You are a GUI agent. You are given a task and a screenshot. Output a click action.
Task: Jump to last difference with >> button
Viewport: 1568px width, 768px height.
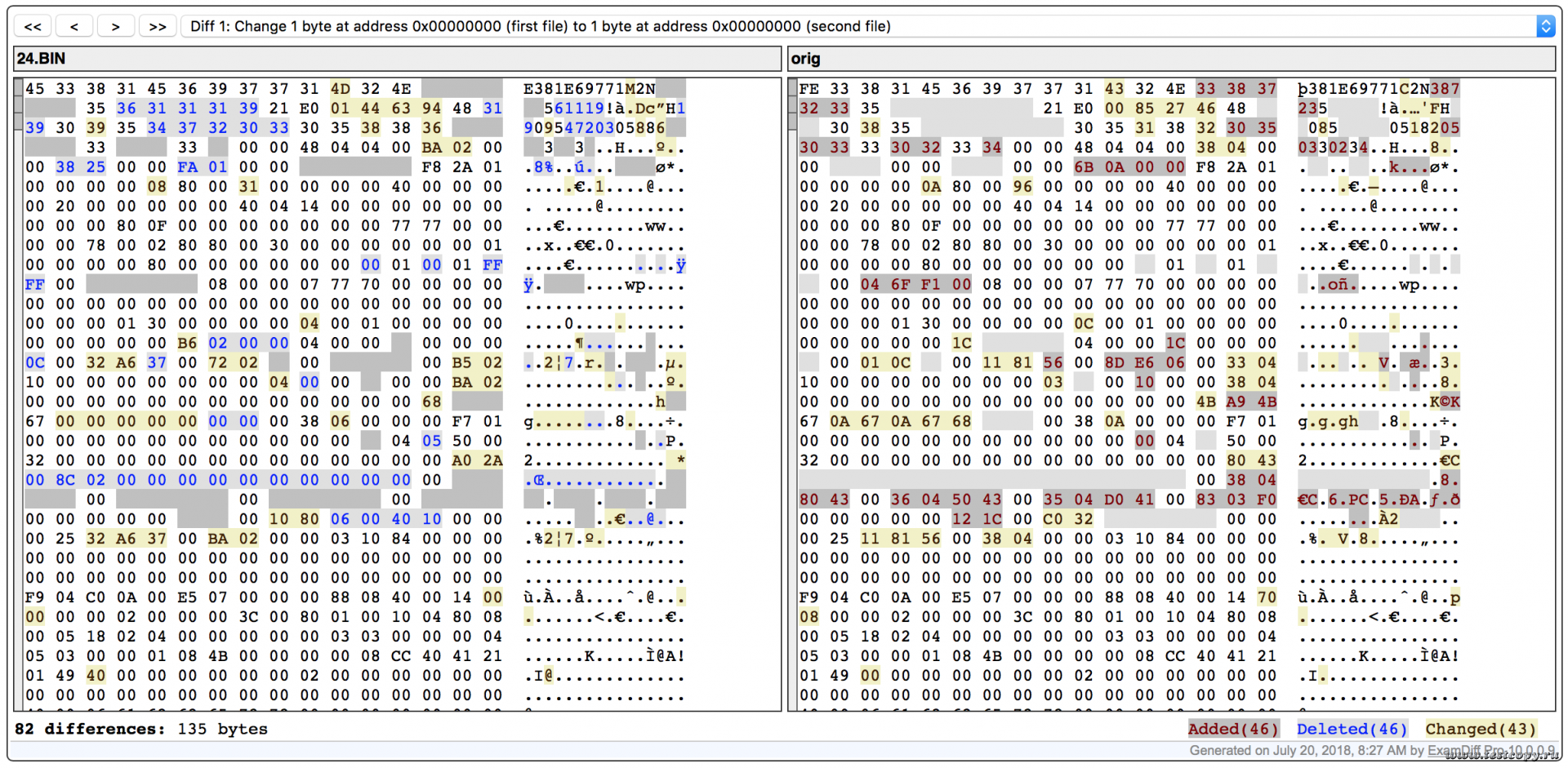coord(158,26)
